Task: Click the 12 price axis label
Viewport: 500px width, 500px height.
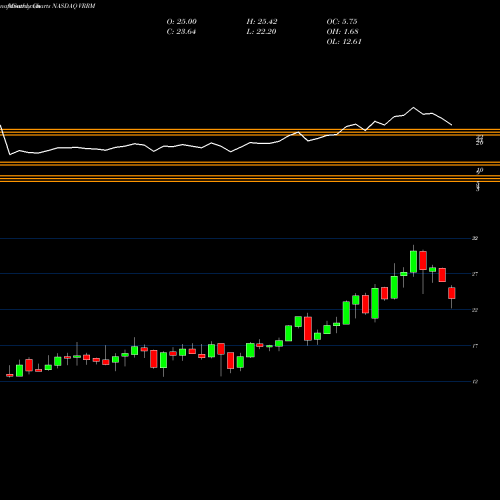Action: tap(475, 382)
